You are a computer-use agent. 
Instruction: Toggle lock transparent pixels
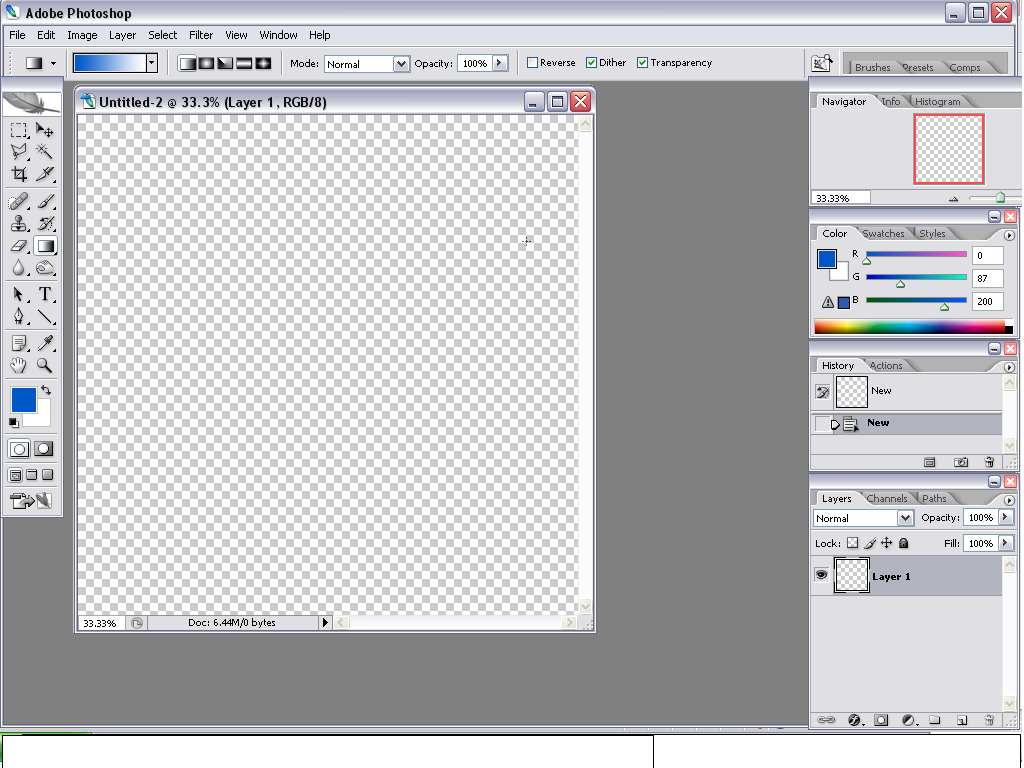click(852, 543)
